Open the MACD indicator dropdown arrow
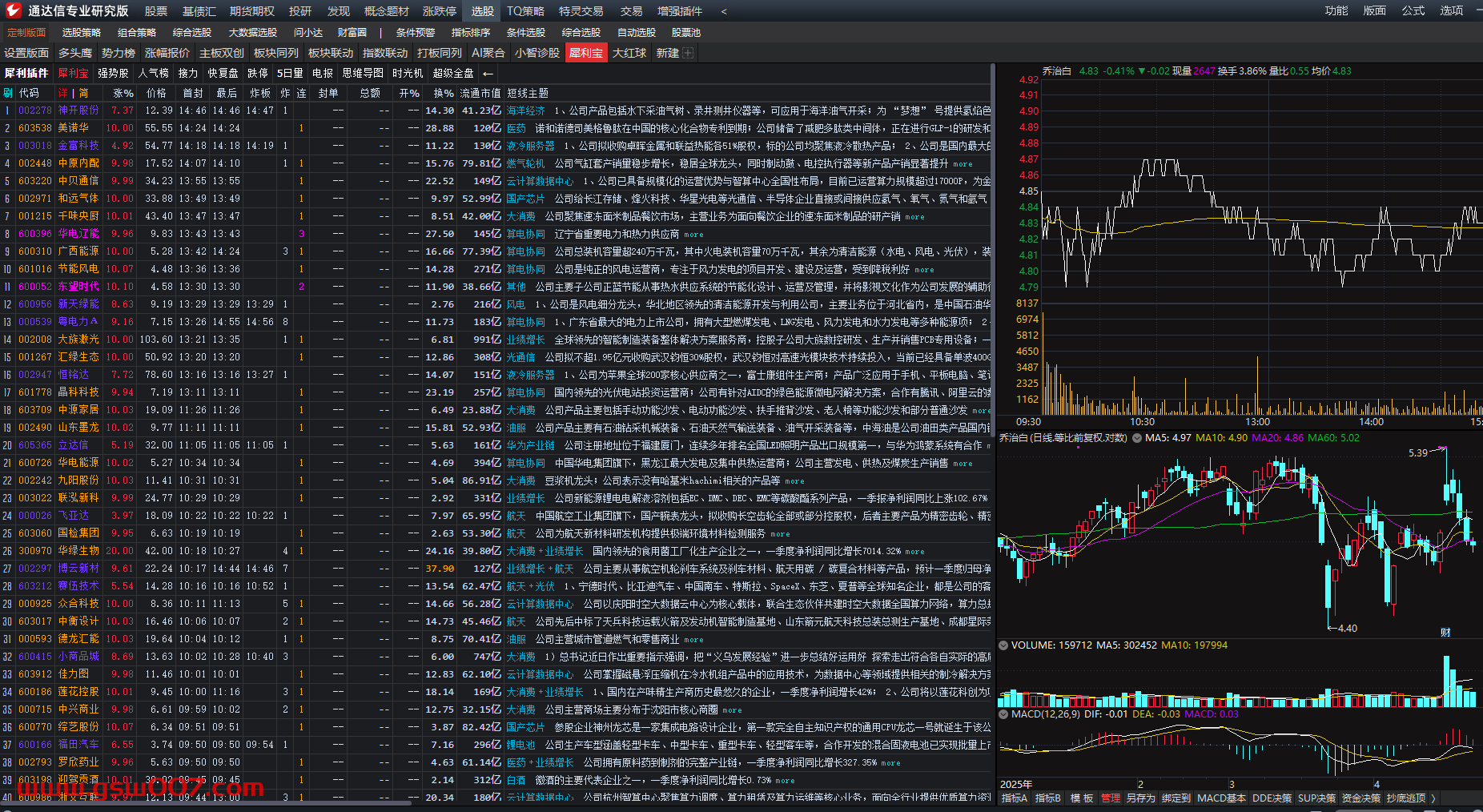 (1003, 714)
